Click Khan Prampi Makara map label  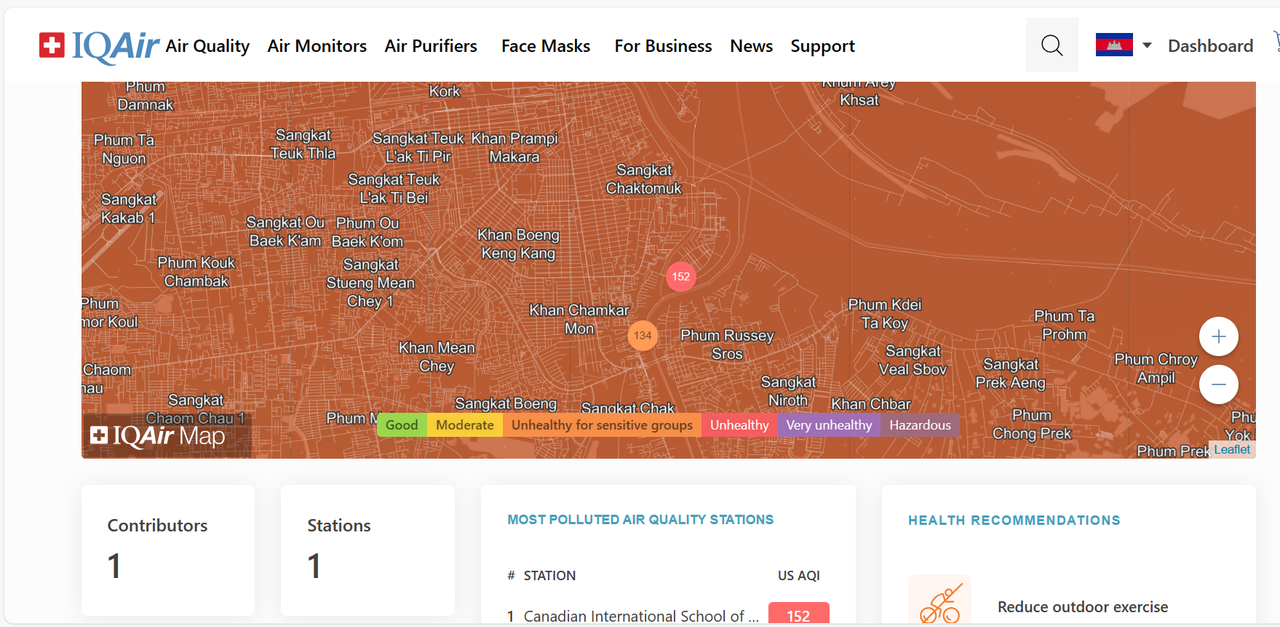[x=514, y=147]
